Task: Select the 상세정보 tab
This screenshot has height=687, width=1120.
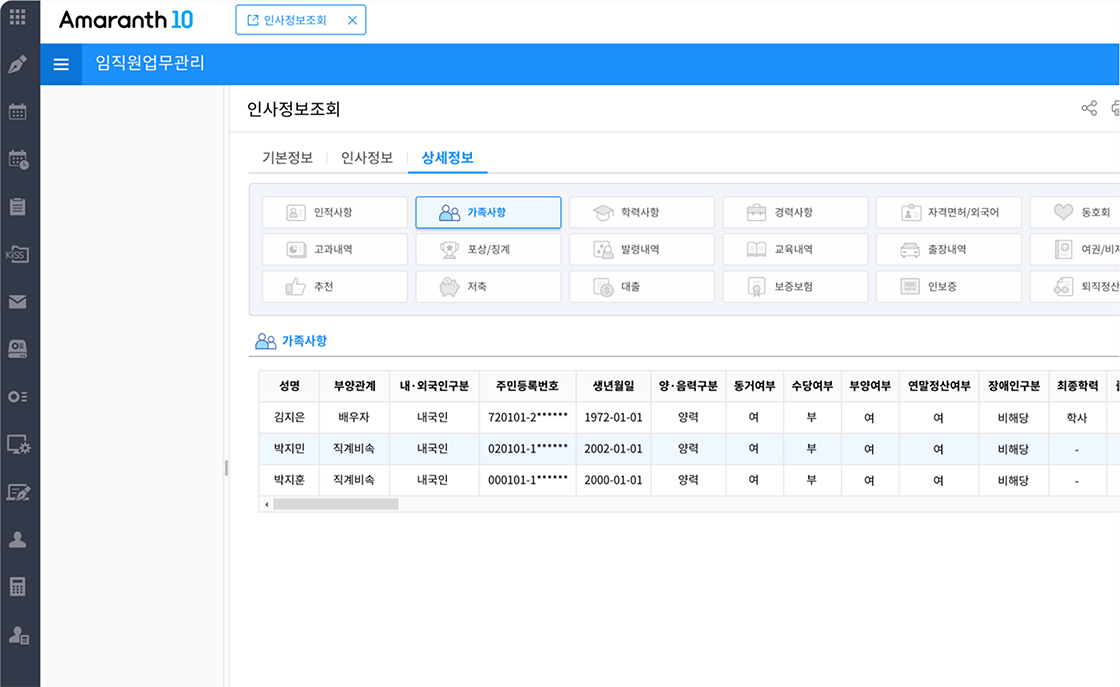Action: click(x=448, y=158)
